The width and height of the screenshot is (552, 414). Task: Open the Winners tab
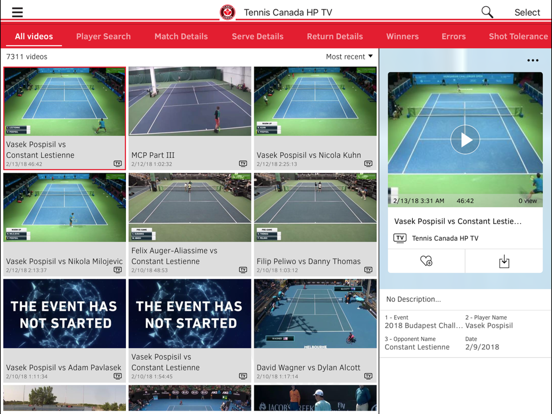point(402,36)
